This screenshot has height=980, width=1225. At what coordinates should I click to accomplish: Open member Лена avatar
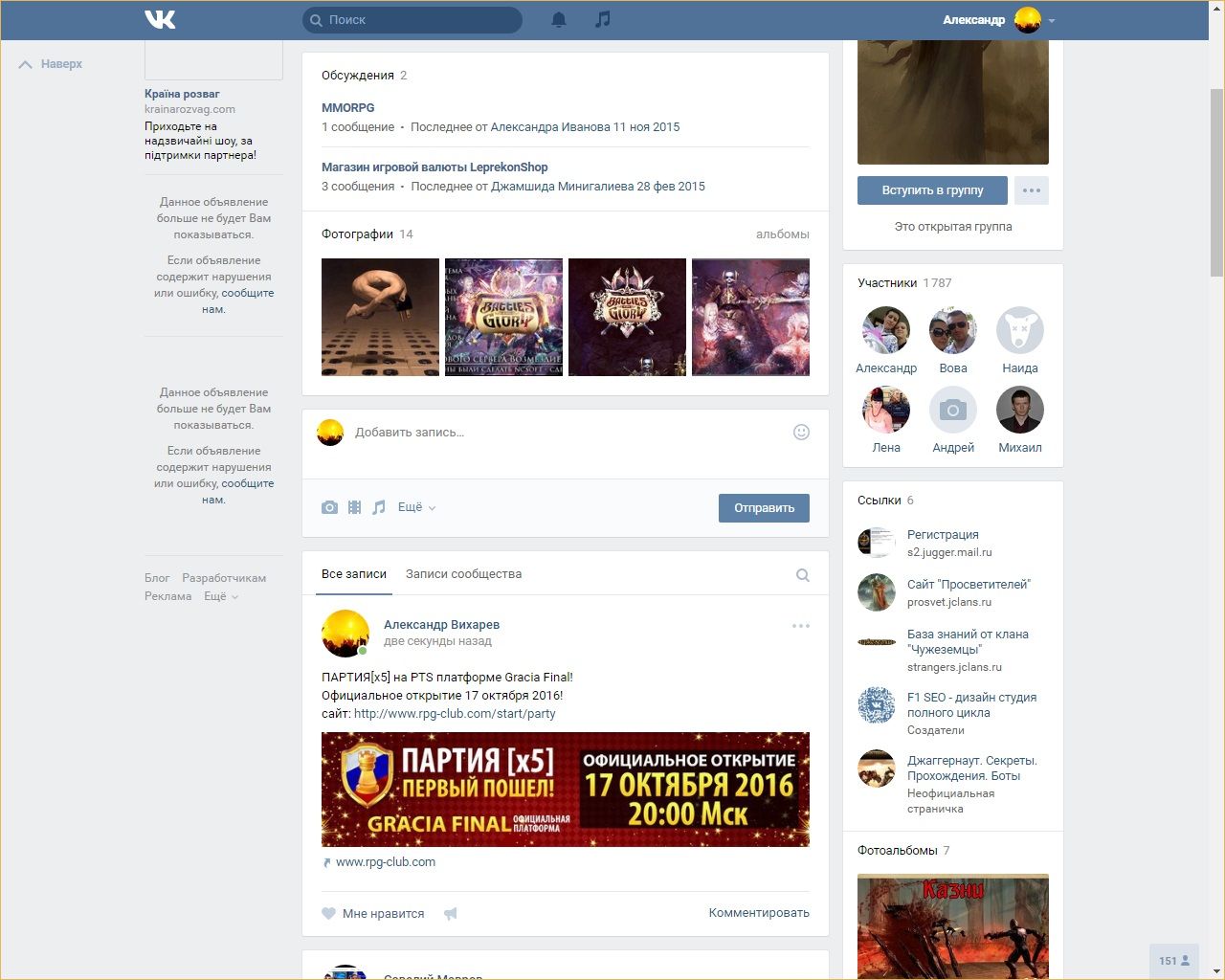click(886, 410)
